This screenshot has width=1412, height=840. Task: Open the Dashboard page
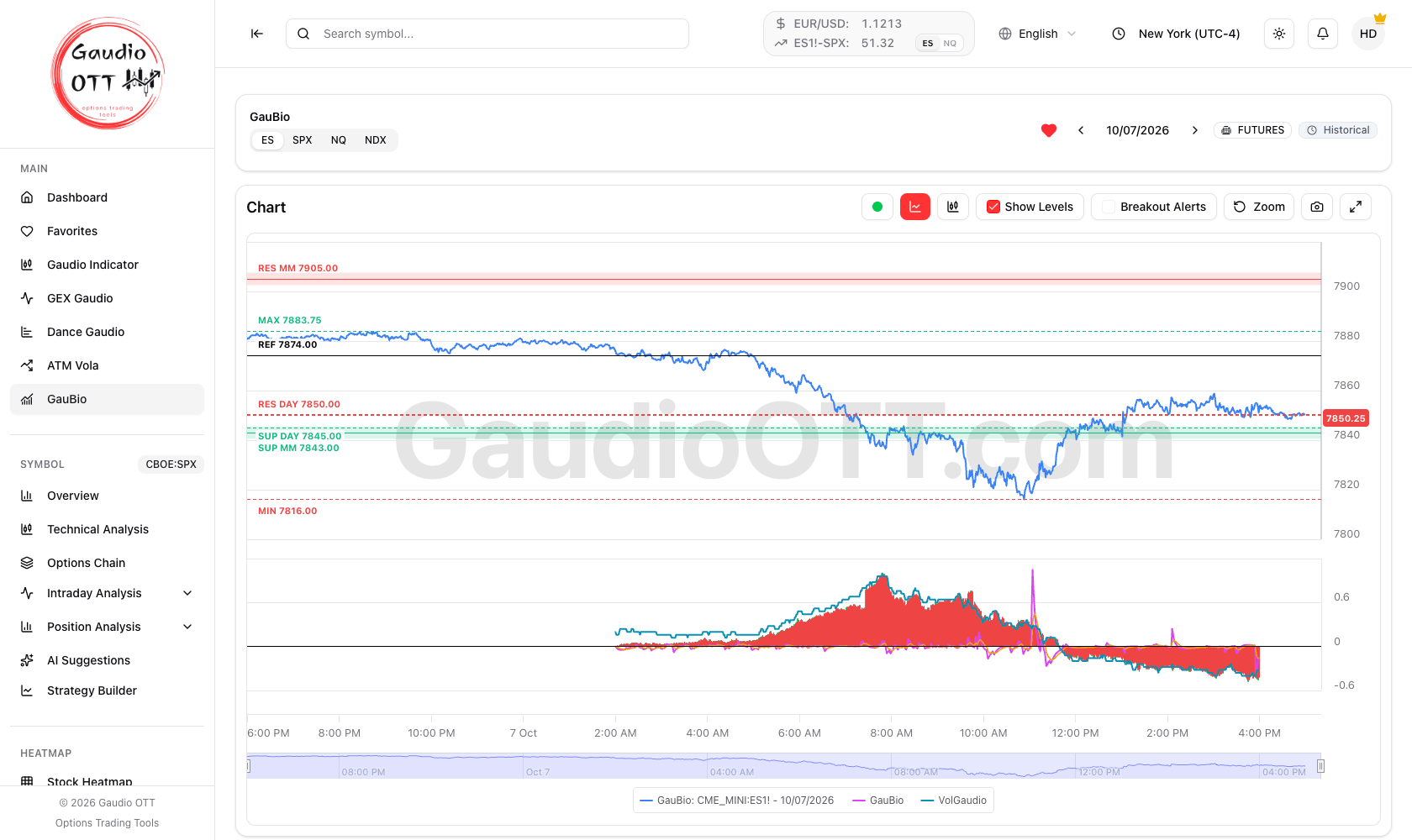[x=107, y=197]
